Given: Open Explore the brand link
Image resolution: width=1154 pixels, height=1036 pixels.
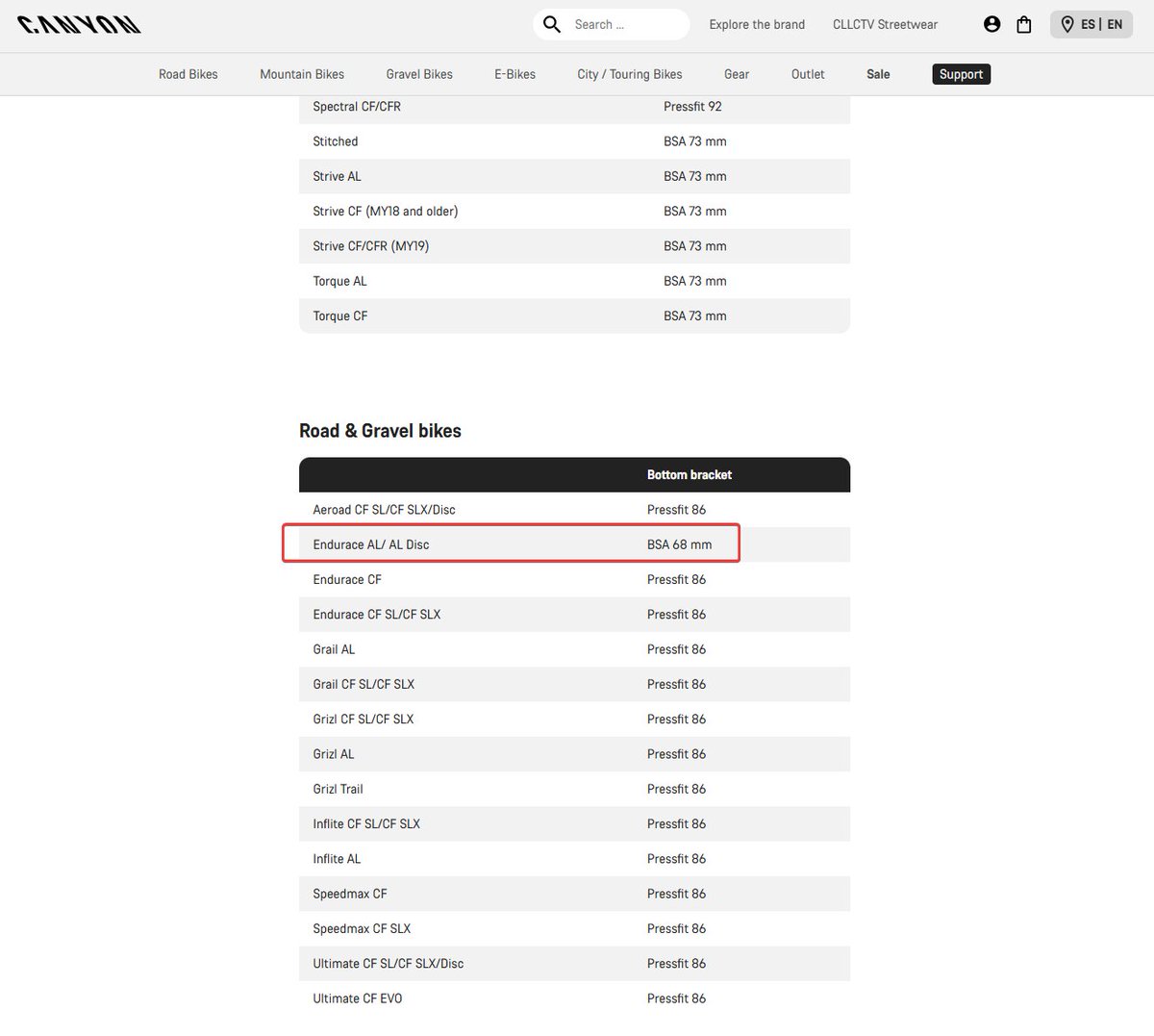Looking at the screenshot, I should point(757,24).
